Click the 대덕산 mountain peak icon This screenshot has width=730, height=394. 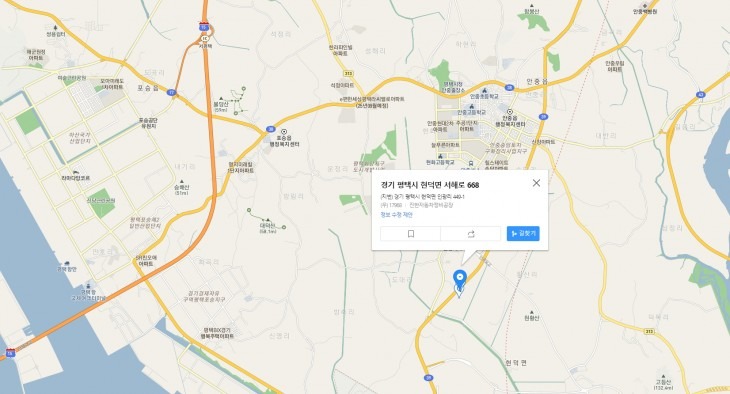coord(268,220)
